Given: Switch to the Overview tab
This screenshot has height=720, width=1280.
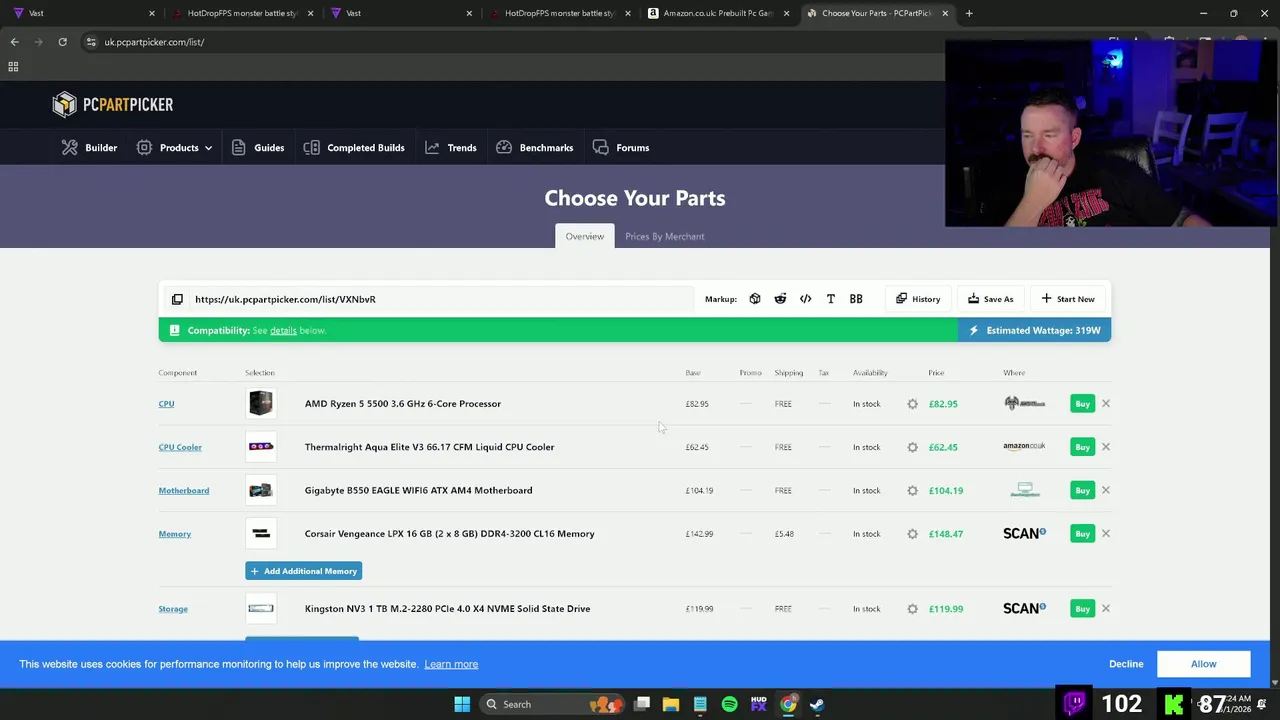Looking at the screenshot, I should tap(585, 236).
